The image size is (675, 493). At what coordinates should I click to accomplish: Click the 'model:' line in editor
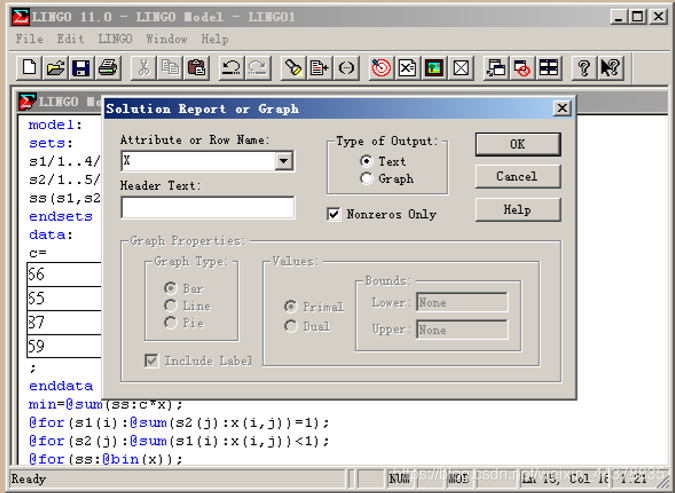[x=55, y=125]
